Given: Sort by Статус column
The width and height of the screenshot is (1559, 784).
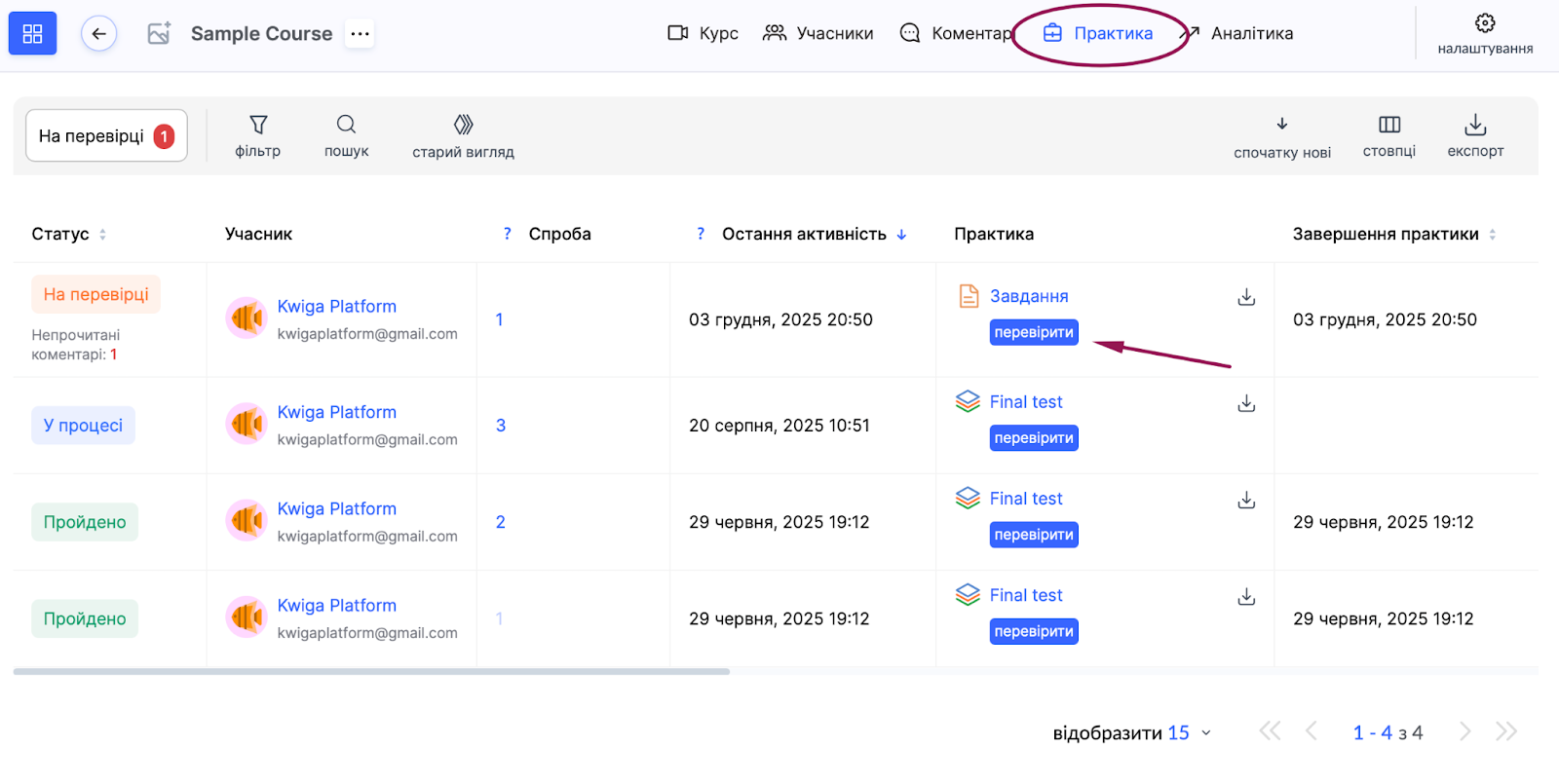Looking at the screenshot, I should click(x=102, y=235).
